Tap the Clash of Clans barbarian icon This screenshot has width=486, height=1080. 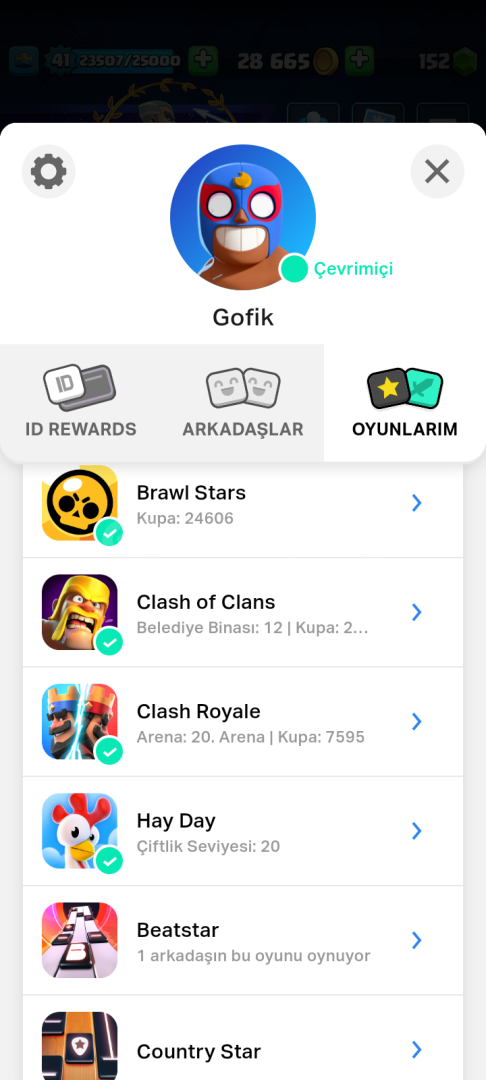tap(80, 612)
